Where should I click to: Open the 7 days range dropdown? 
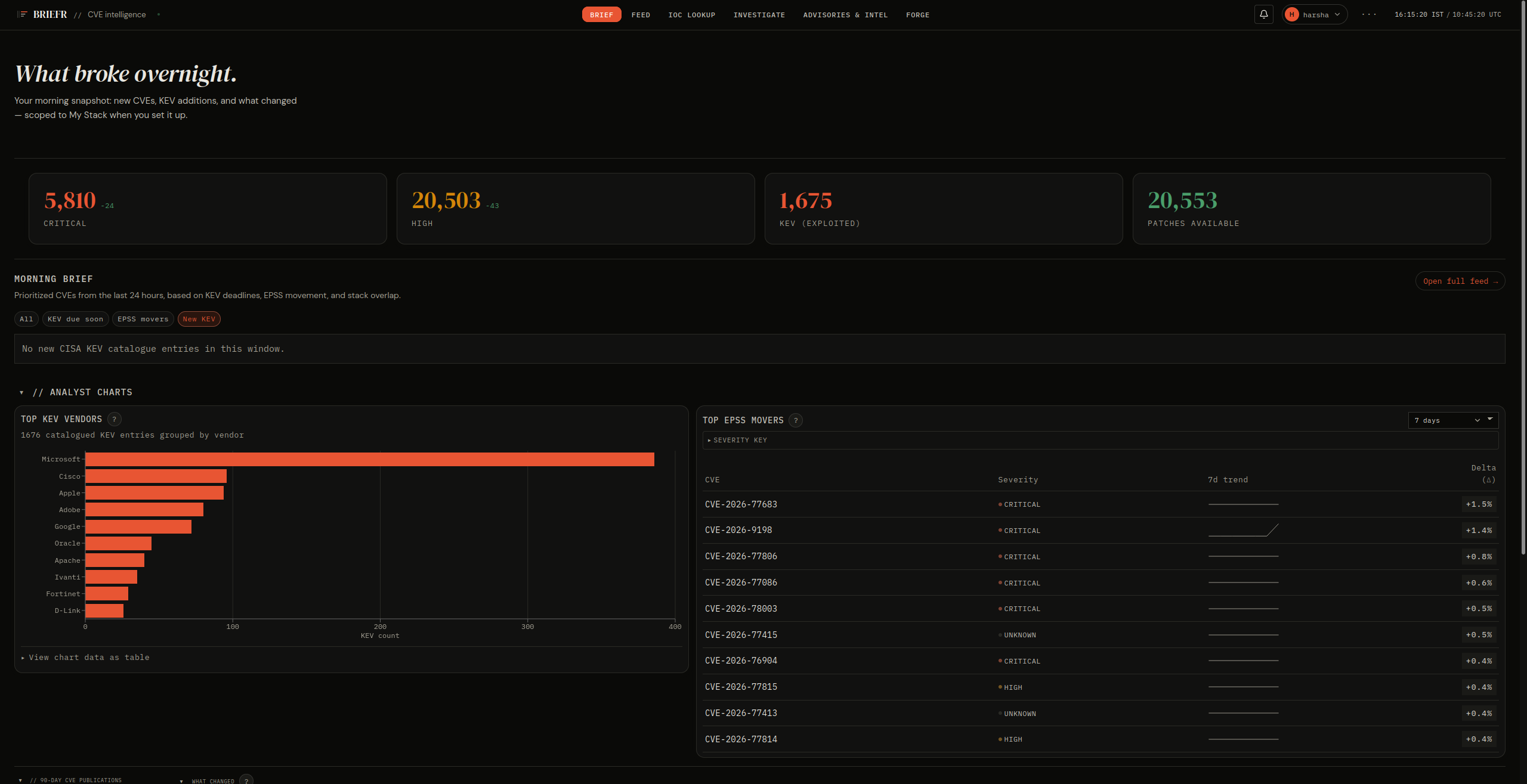1452,420
